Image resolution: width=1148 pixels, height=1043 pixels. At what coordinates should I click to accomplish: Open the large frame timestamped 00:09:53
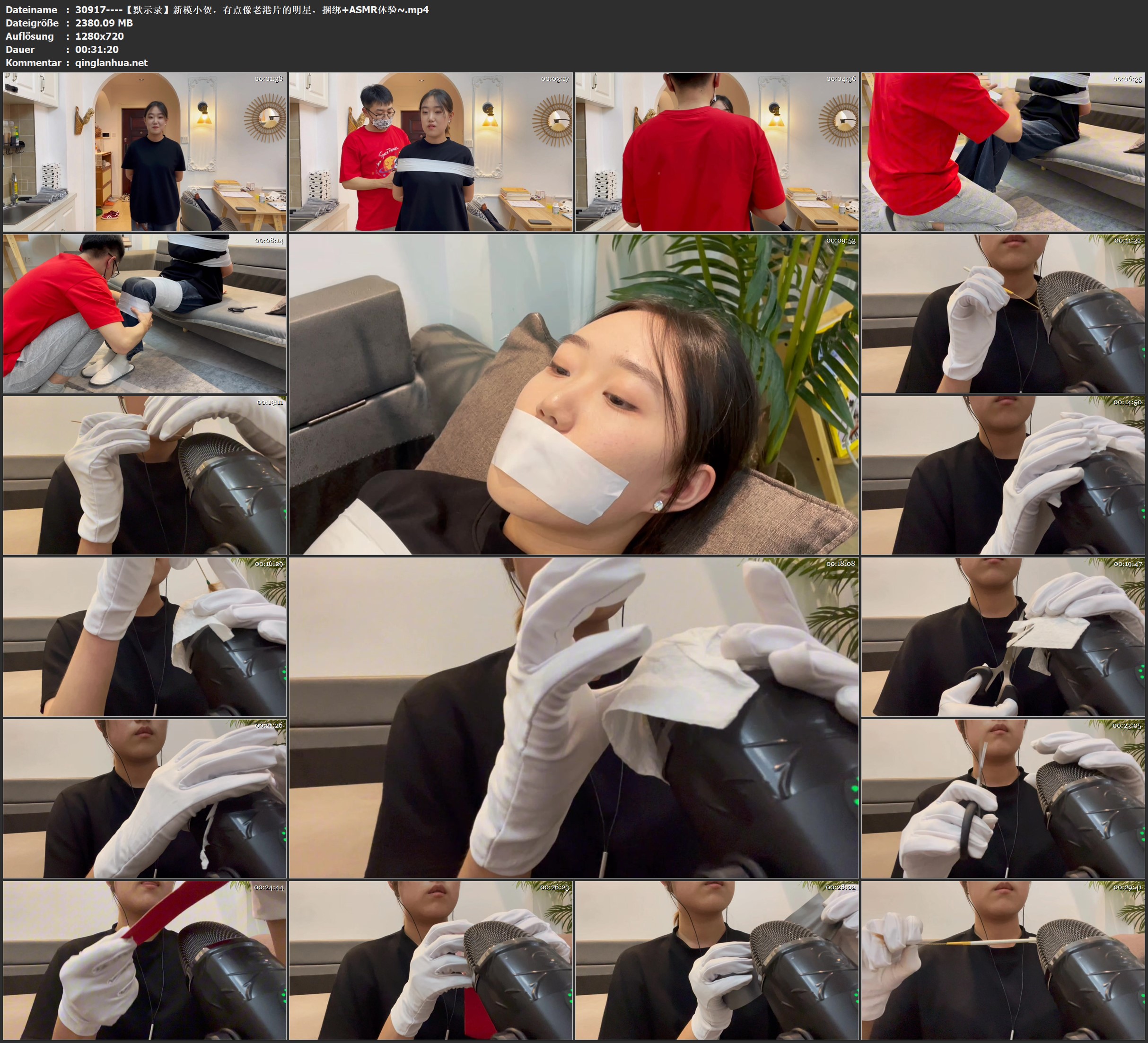coord(573,394)
